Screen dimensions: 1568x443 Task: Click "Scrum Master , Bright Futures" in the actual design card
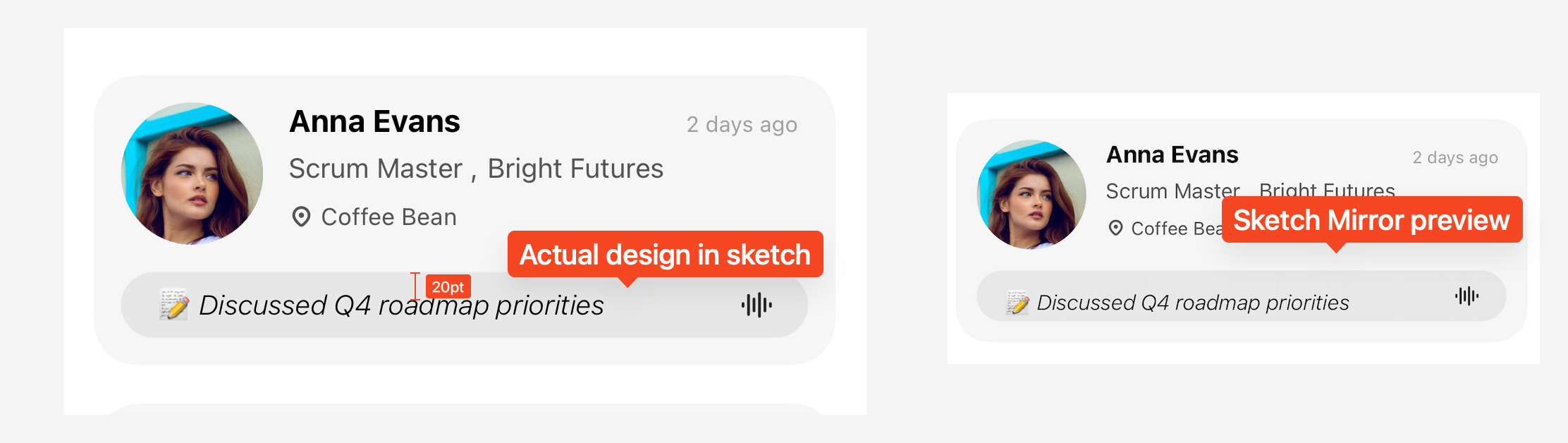click(x=476, y=169)
